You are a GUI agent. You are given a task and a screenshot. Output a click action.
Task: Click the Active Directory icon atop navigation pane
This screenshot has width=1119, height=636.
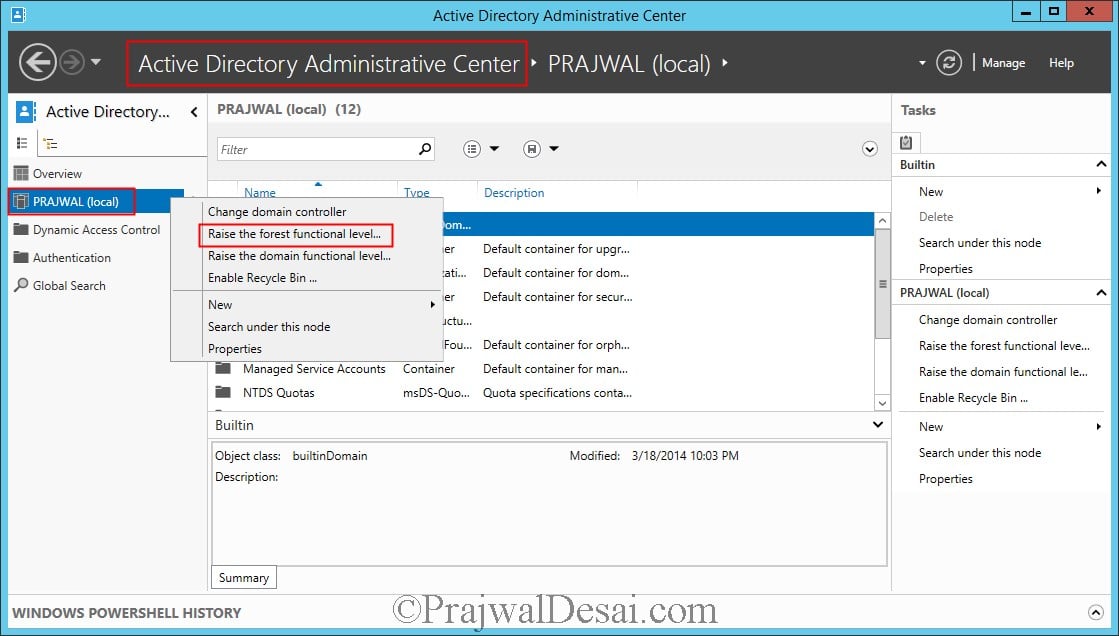[26, 111]
